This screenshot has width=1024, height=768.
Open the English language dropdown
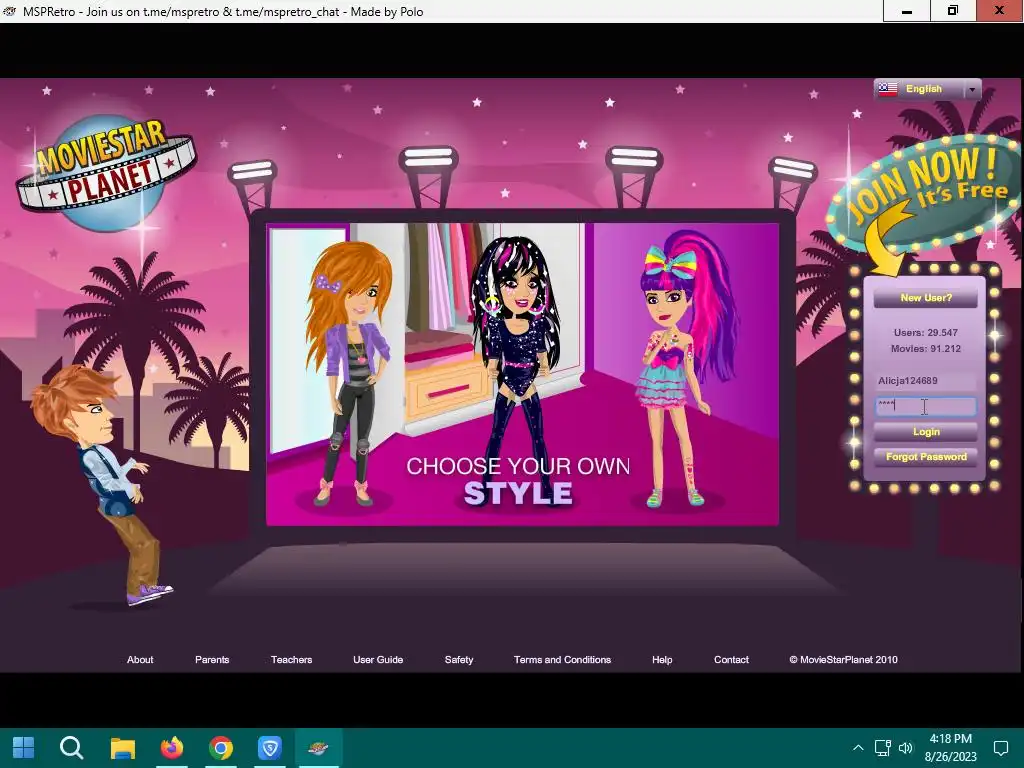(927, 89)
